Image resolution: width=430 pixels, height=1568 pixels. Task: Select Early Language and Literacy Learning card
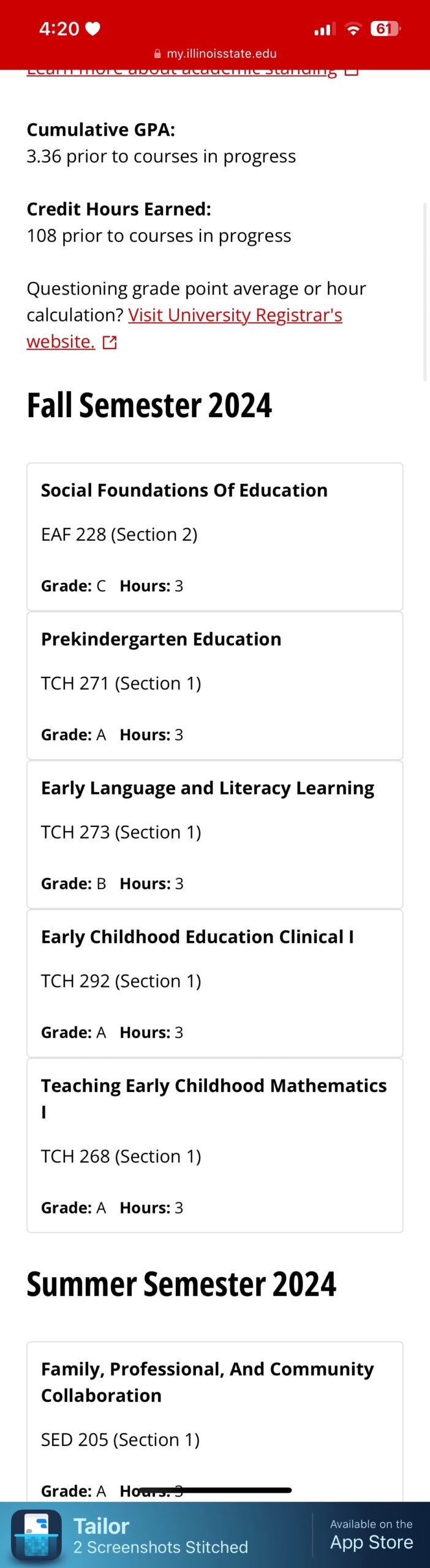215,834
